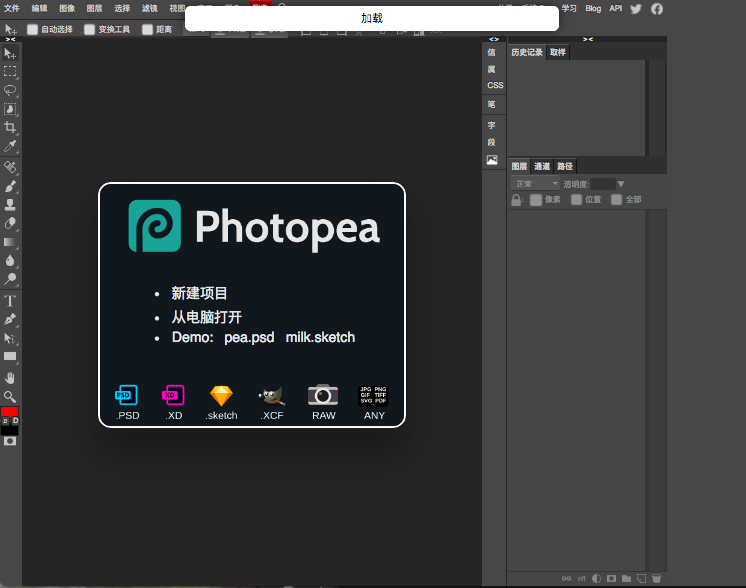The image size is (746, 588).
Task: Open the 正常 blend mode dropdown
Action: click(536, 184)
